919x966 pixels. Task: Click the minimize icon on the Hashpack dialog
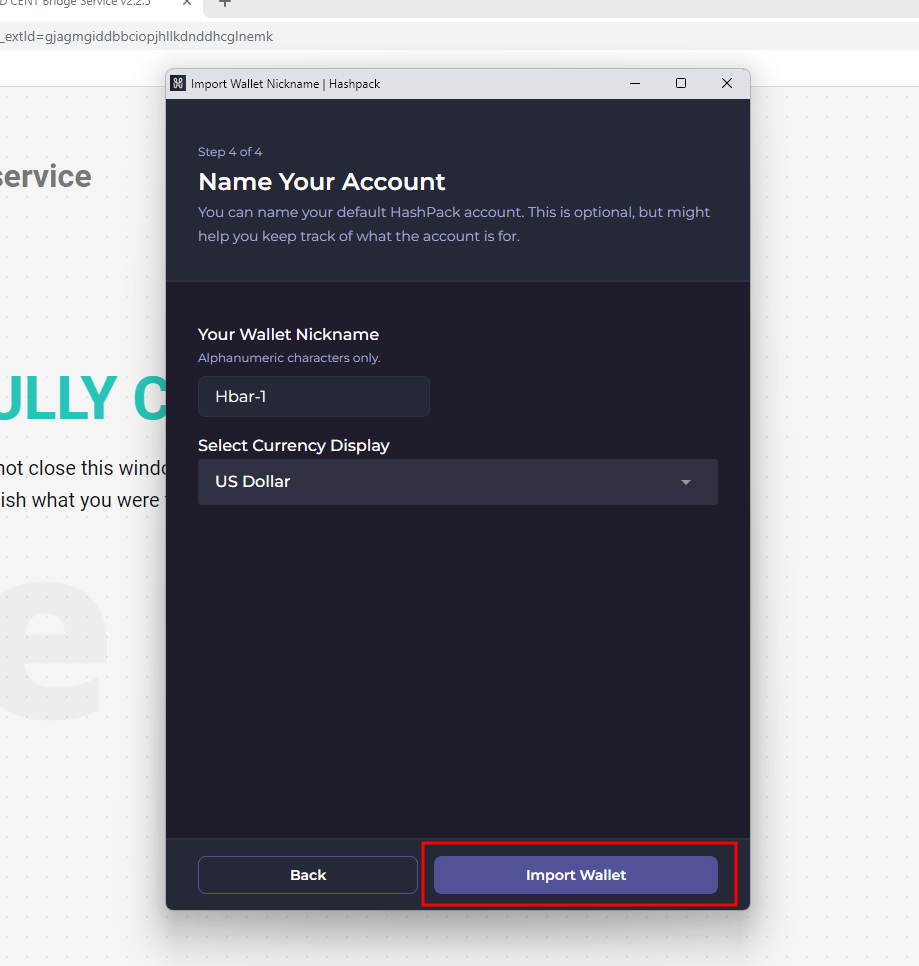tap(635, 84)
